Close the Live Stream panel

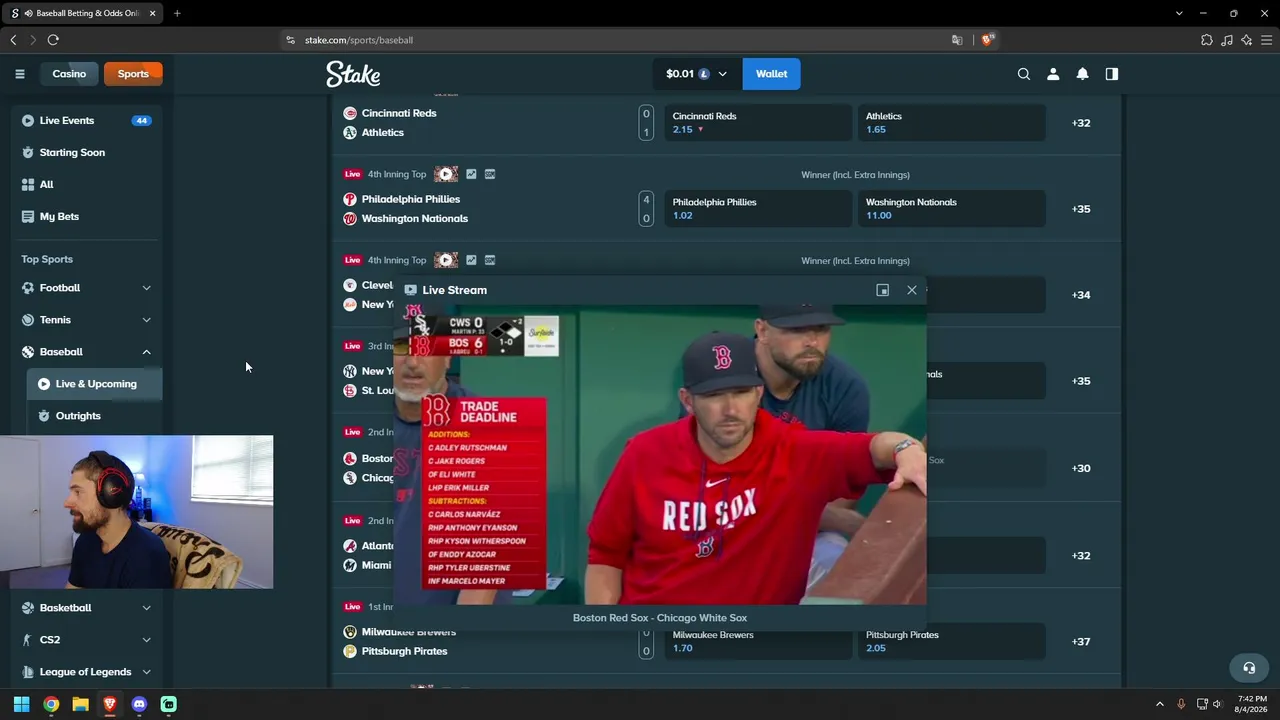911,290
